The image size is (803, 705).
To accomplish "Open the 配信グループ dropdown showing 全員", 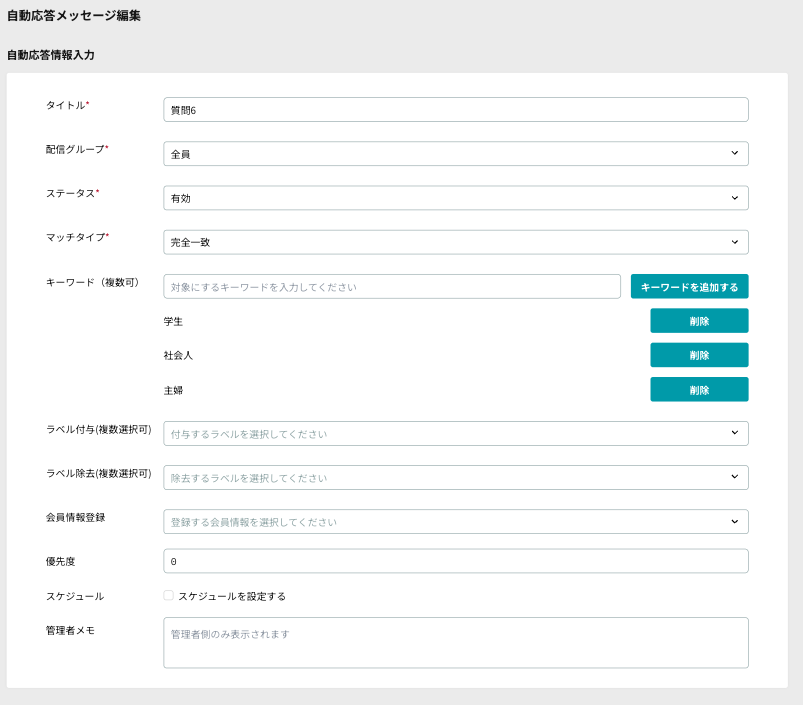I will (455, 154).
